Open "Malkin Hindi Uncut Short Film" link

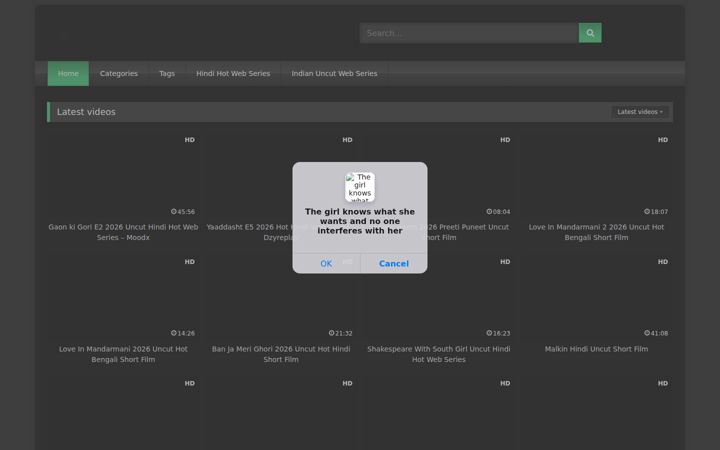596,349
